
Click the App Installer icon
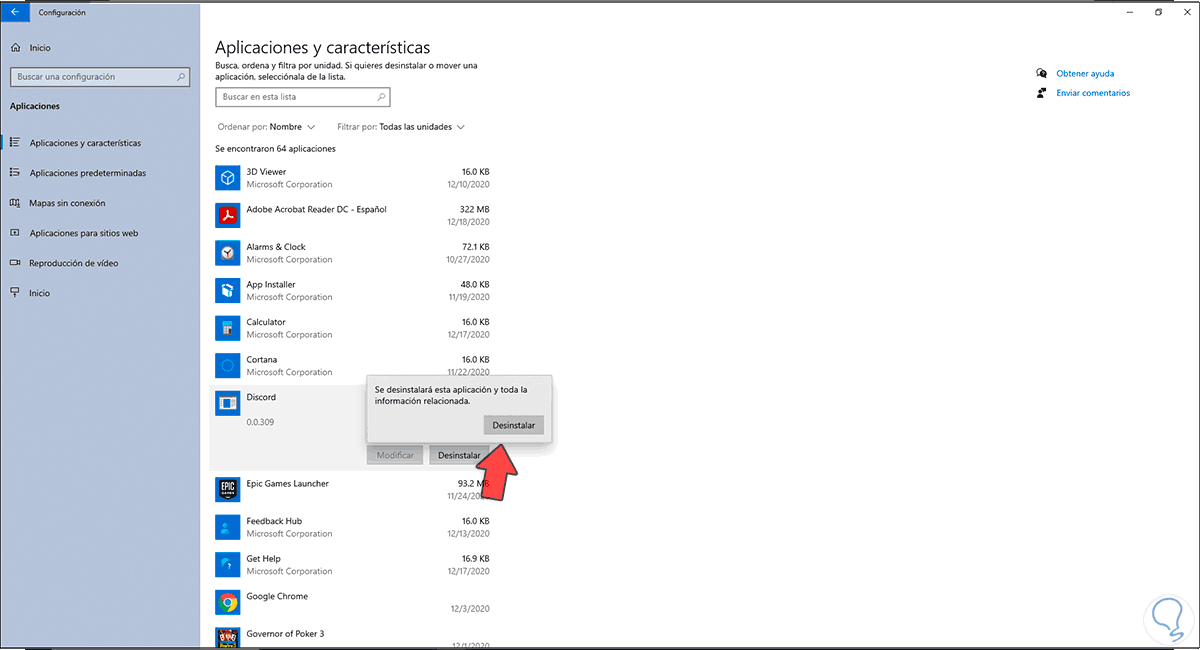[228, 290]
